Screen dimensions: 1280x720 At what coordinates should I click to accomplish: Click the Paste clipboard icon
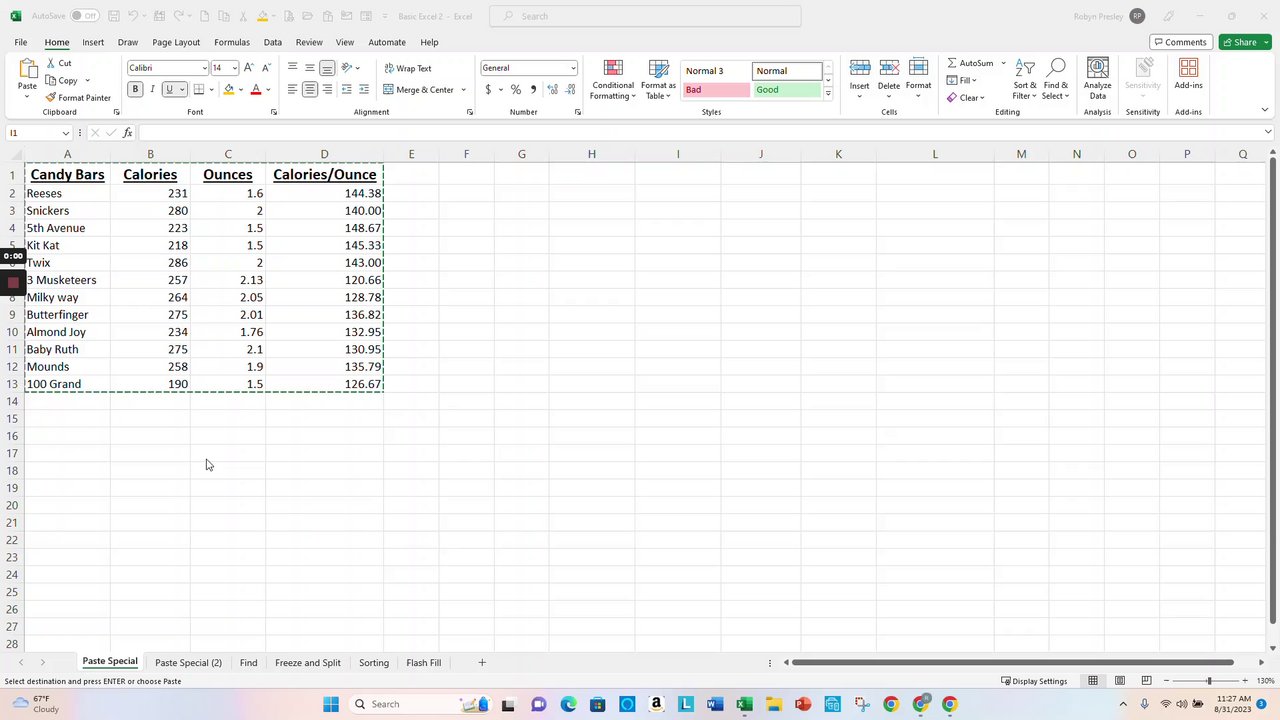pyautogui.click(x=27, y=70)
